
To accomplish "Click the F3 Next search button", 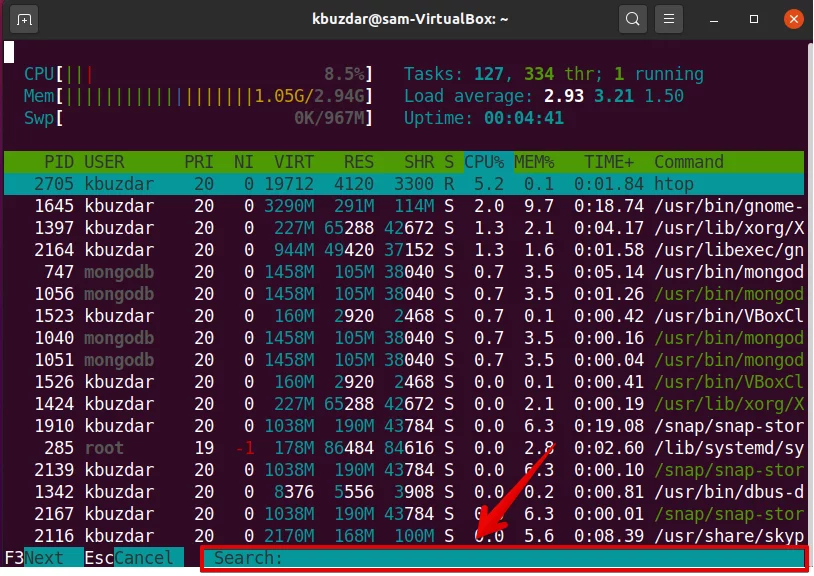I will pyautogui.click(x=44, y=558).
